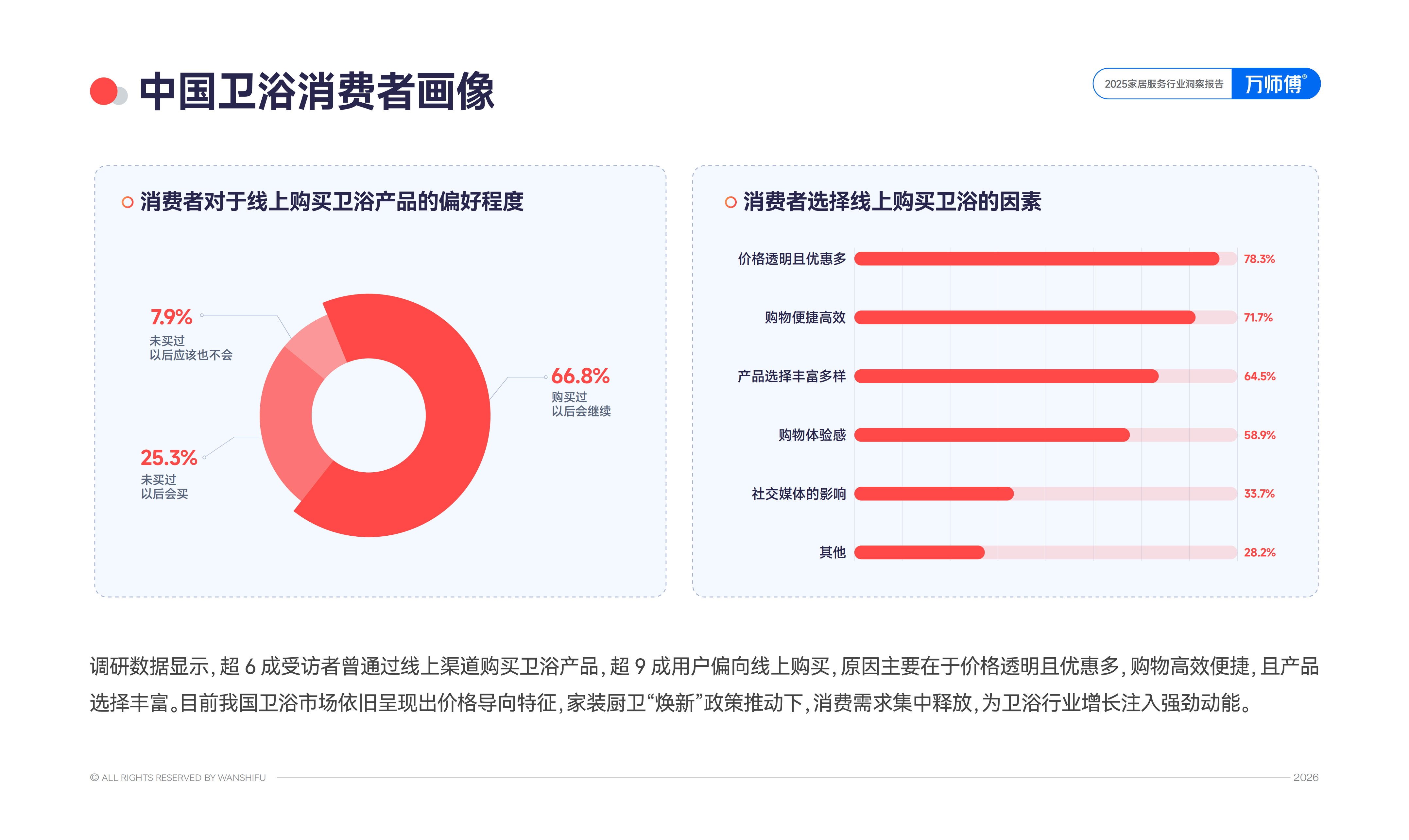Click the 万师傅 brand logo badge
This screenshot has width=1409, height=840.
pos(1275,84)
